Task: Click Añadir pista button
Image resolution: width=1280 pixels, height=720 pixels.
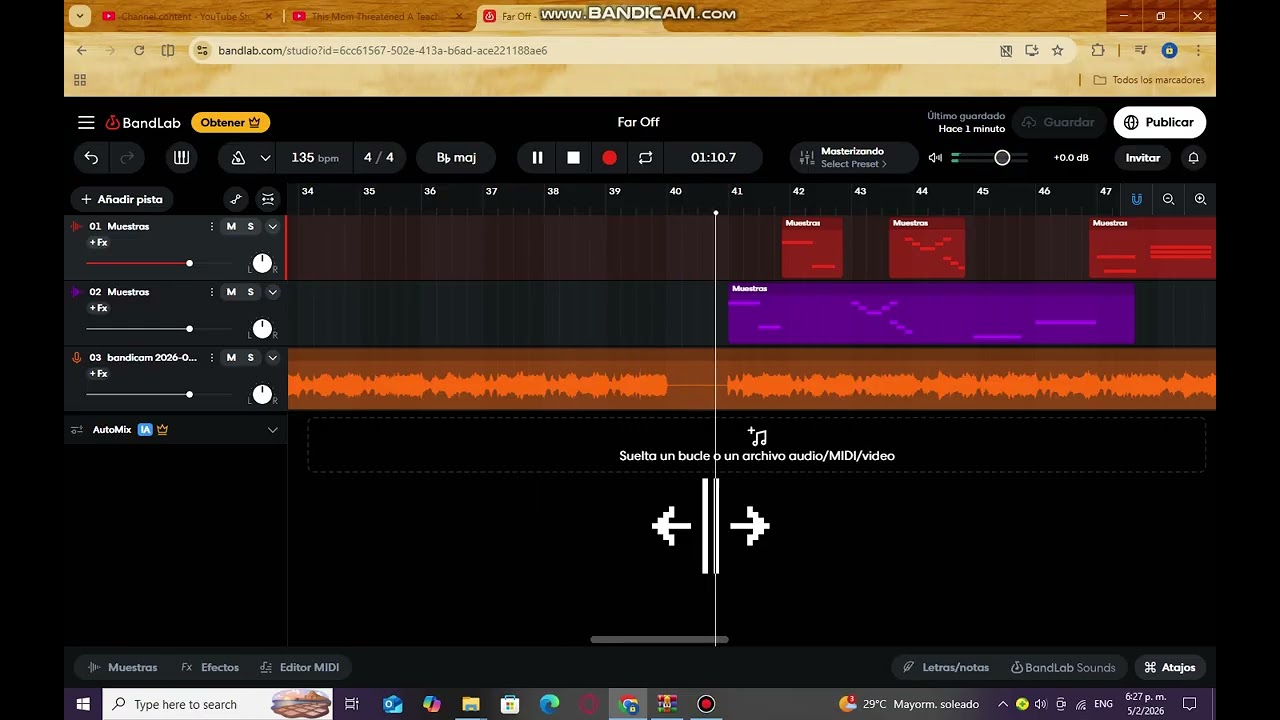Action: tap(122, 199)
